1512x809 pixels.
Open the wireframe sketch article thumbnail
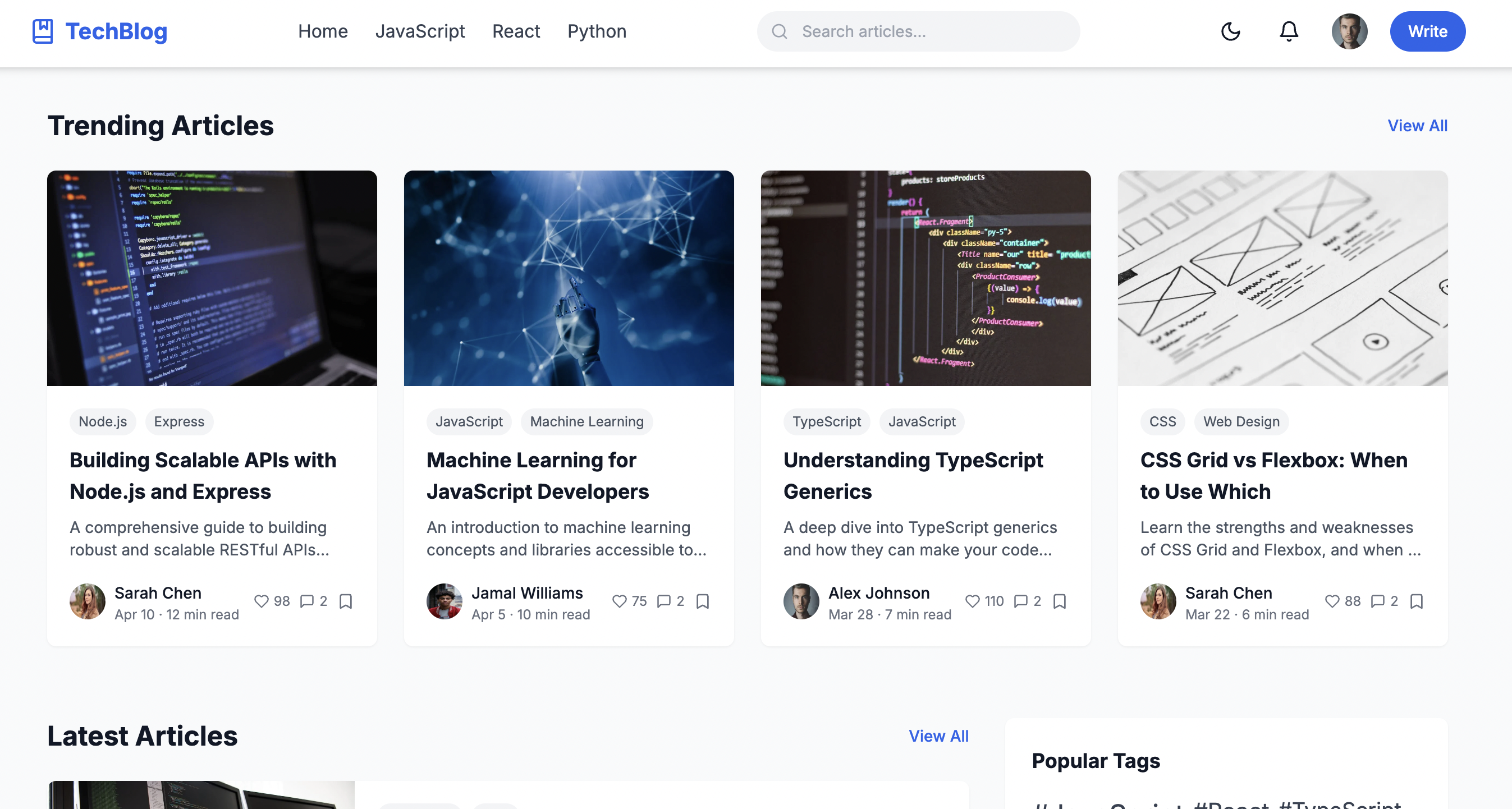1282,278
